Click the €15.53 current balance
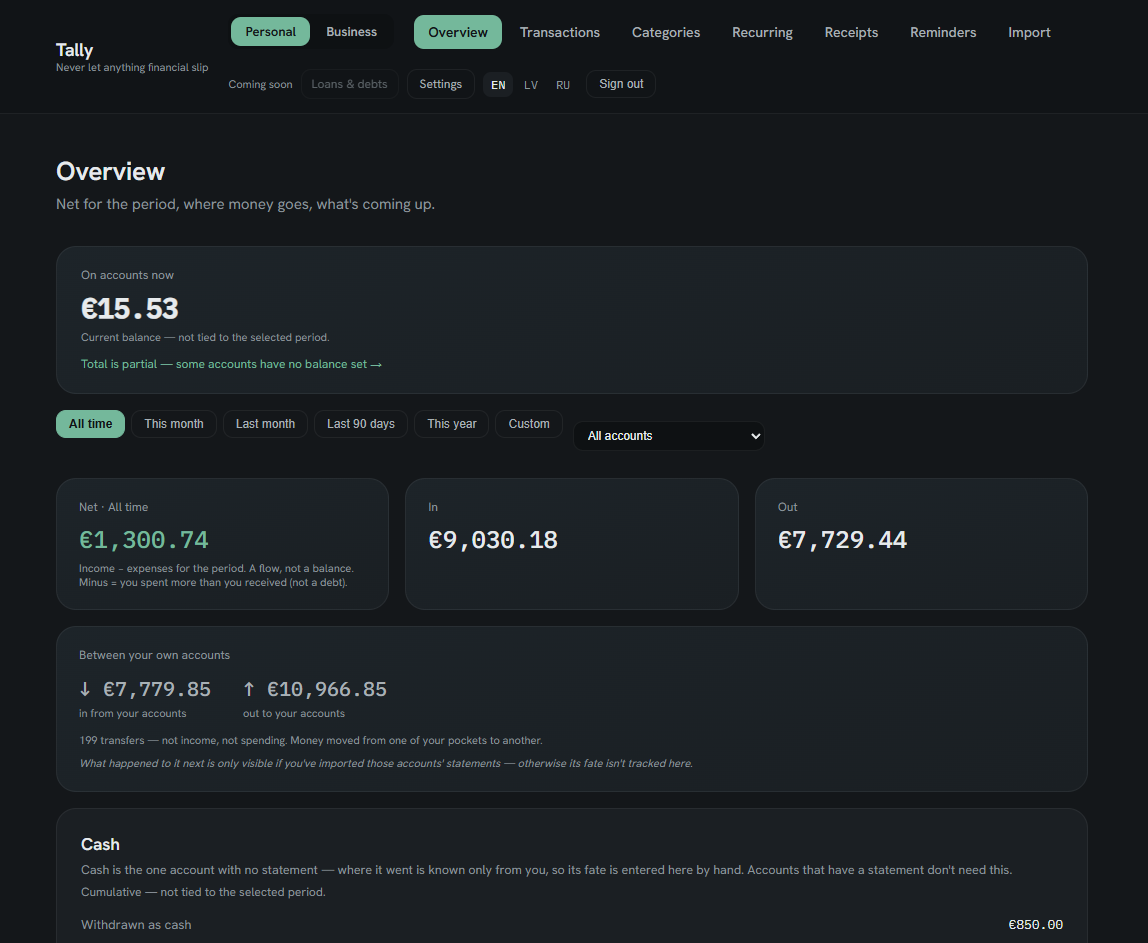The height and width of the screenshot is (943, 1148). (130, 308)
